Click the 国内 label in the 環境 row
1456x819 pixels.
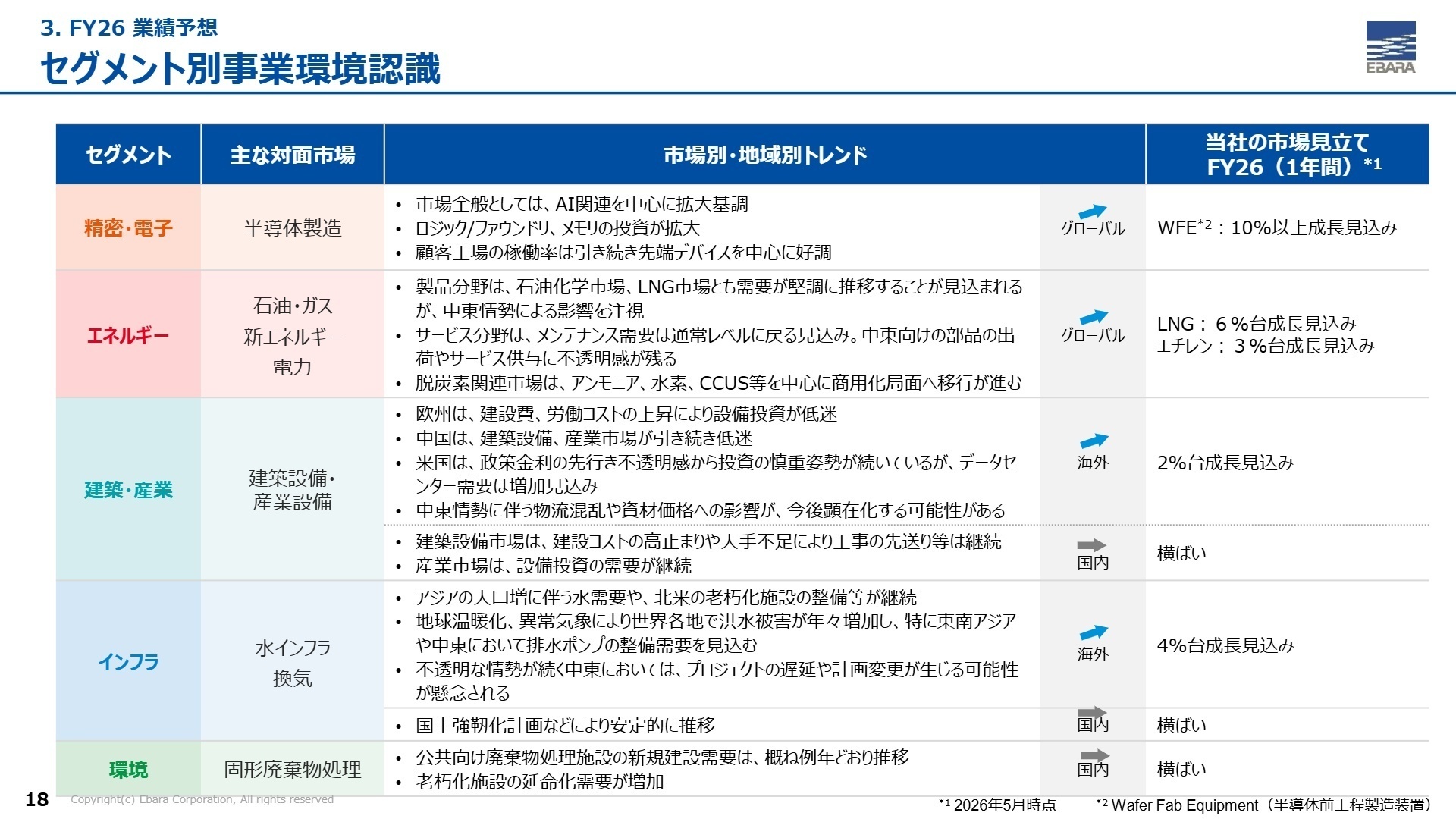click(x=1093, y=770)
